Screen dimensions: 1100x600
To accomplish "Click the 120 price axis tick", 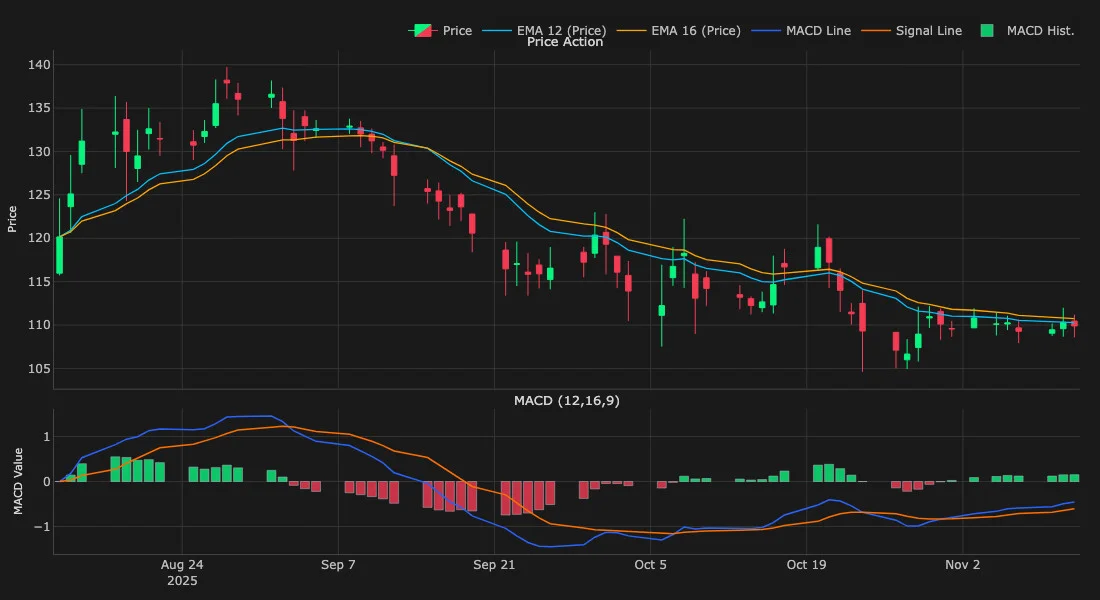I will [39, 238].
